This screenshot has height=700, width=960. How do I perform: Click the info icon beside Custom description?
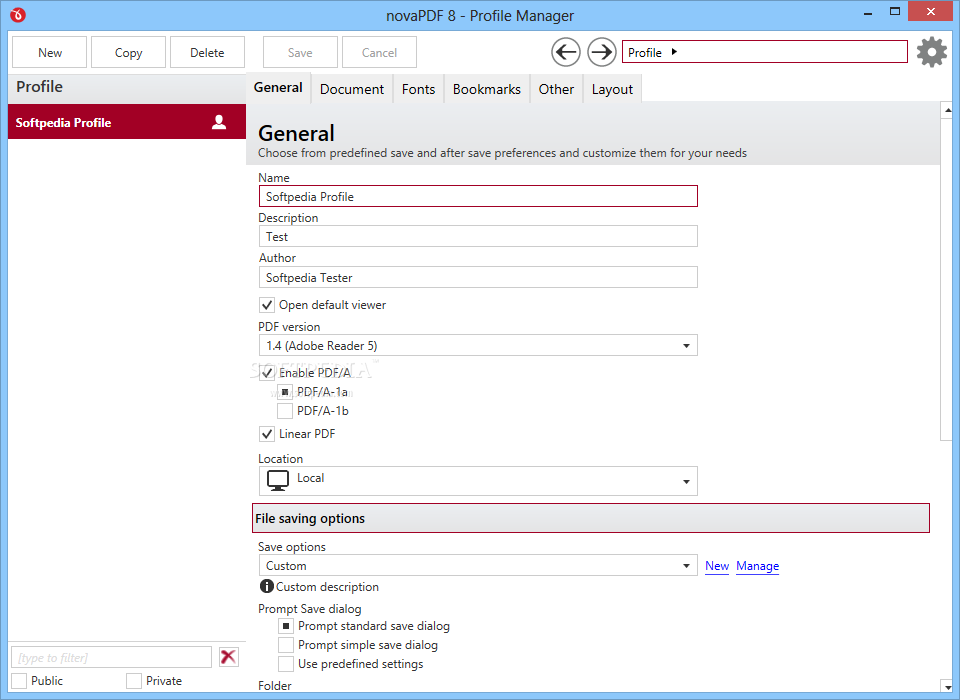(x=266, y=586)
